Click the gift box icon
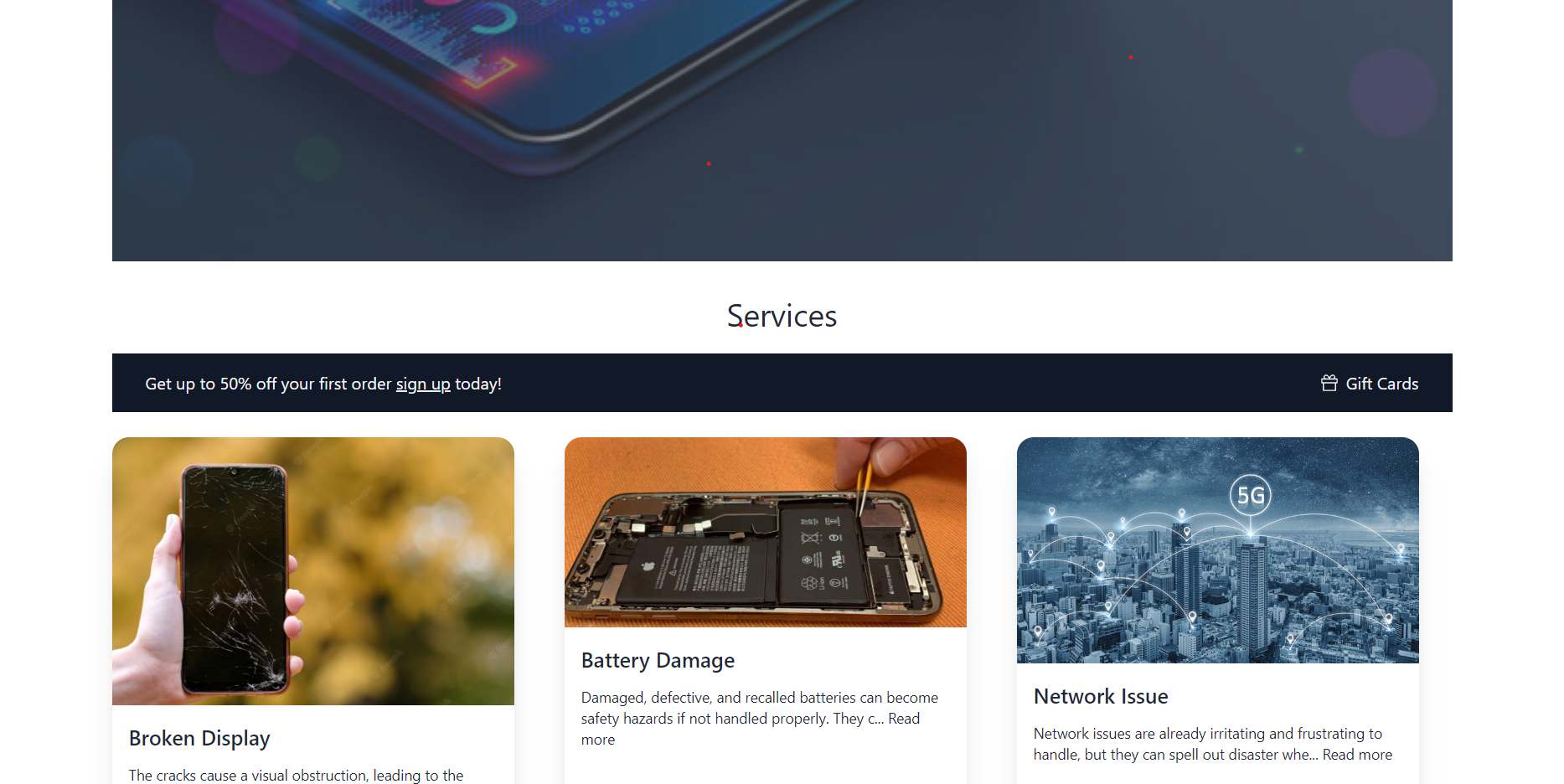Image resolution: width=1564 pixels, height=784 pixels. pyautogui.click(x=1329, y=383)
